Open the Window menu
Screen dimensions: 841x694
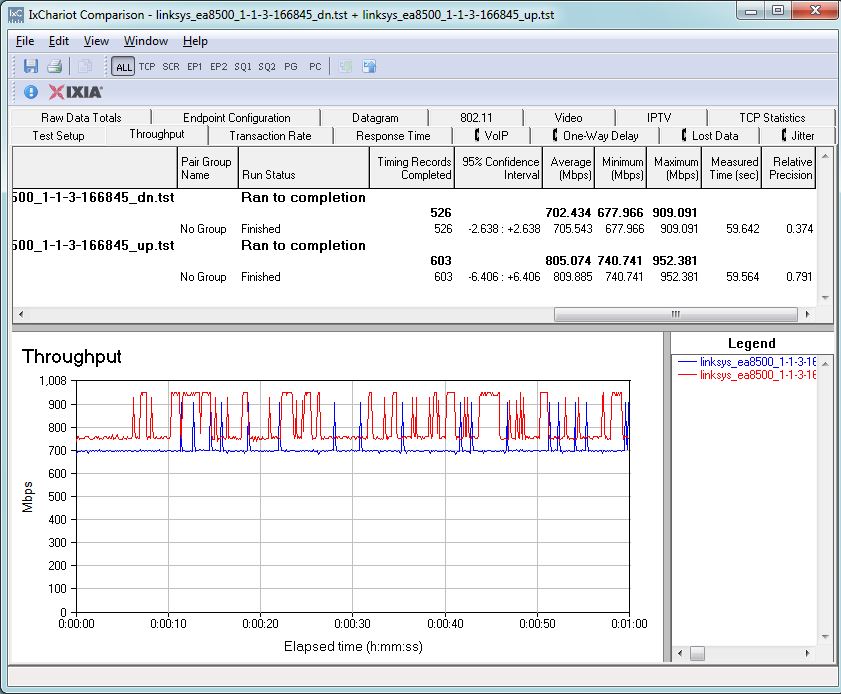146,41
